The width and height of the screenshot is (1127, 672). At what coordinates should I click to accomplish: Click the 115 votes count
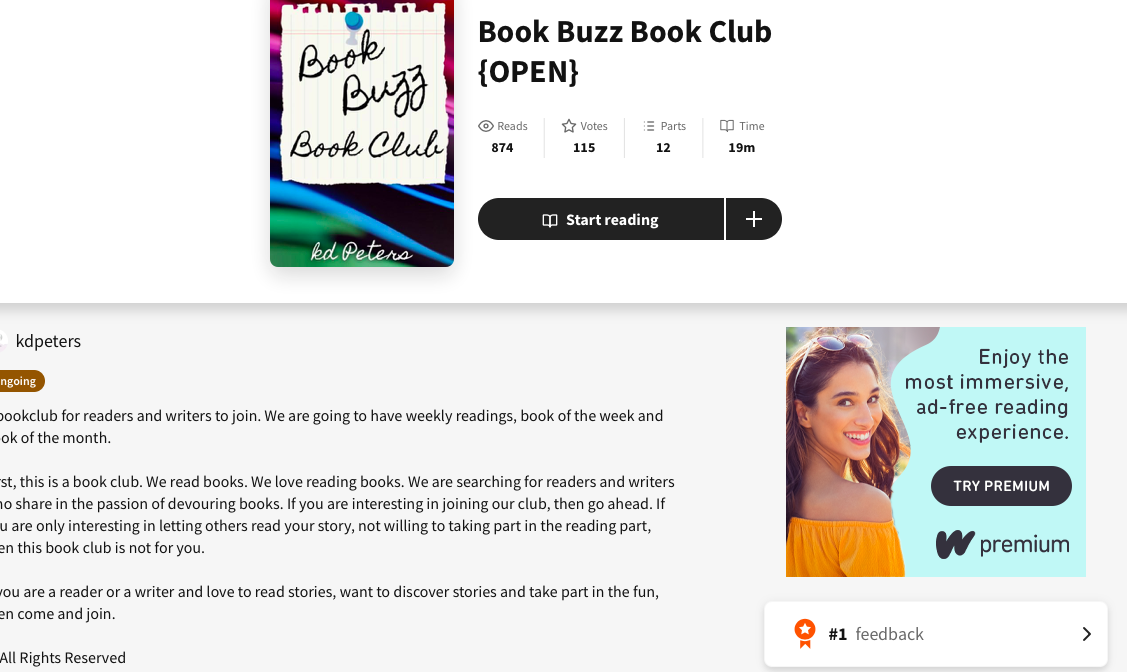pos(584,147)
